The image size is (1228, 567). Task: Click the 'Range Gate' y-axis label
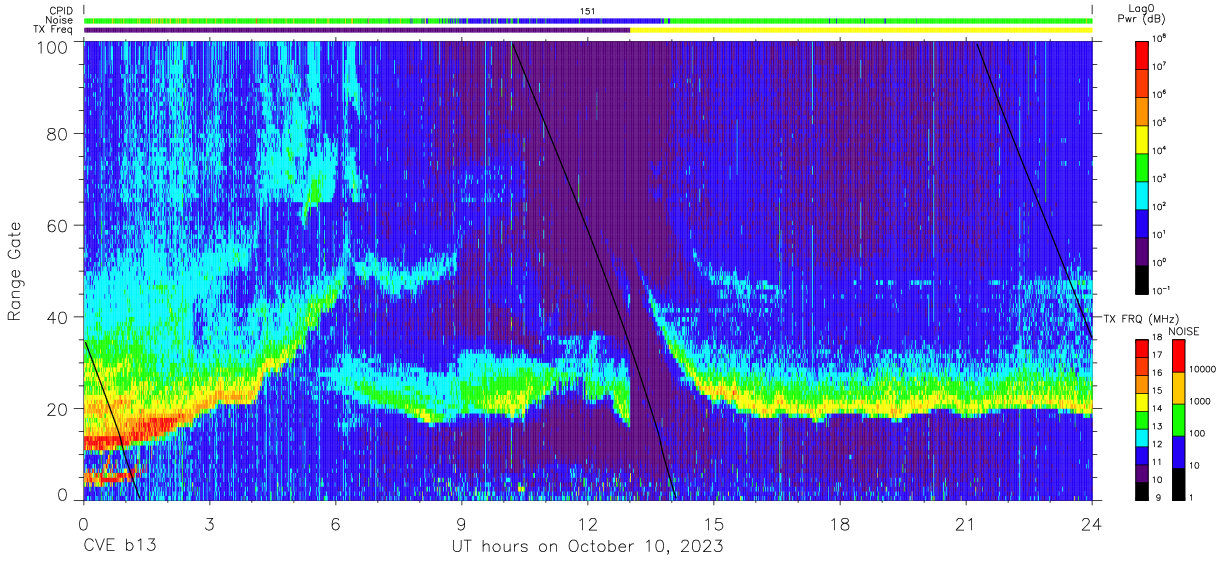[x=15, y=271]
